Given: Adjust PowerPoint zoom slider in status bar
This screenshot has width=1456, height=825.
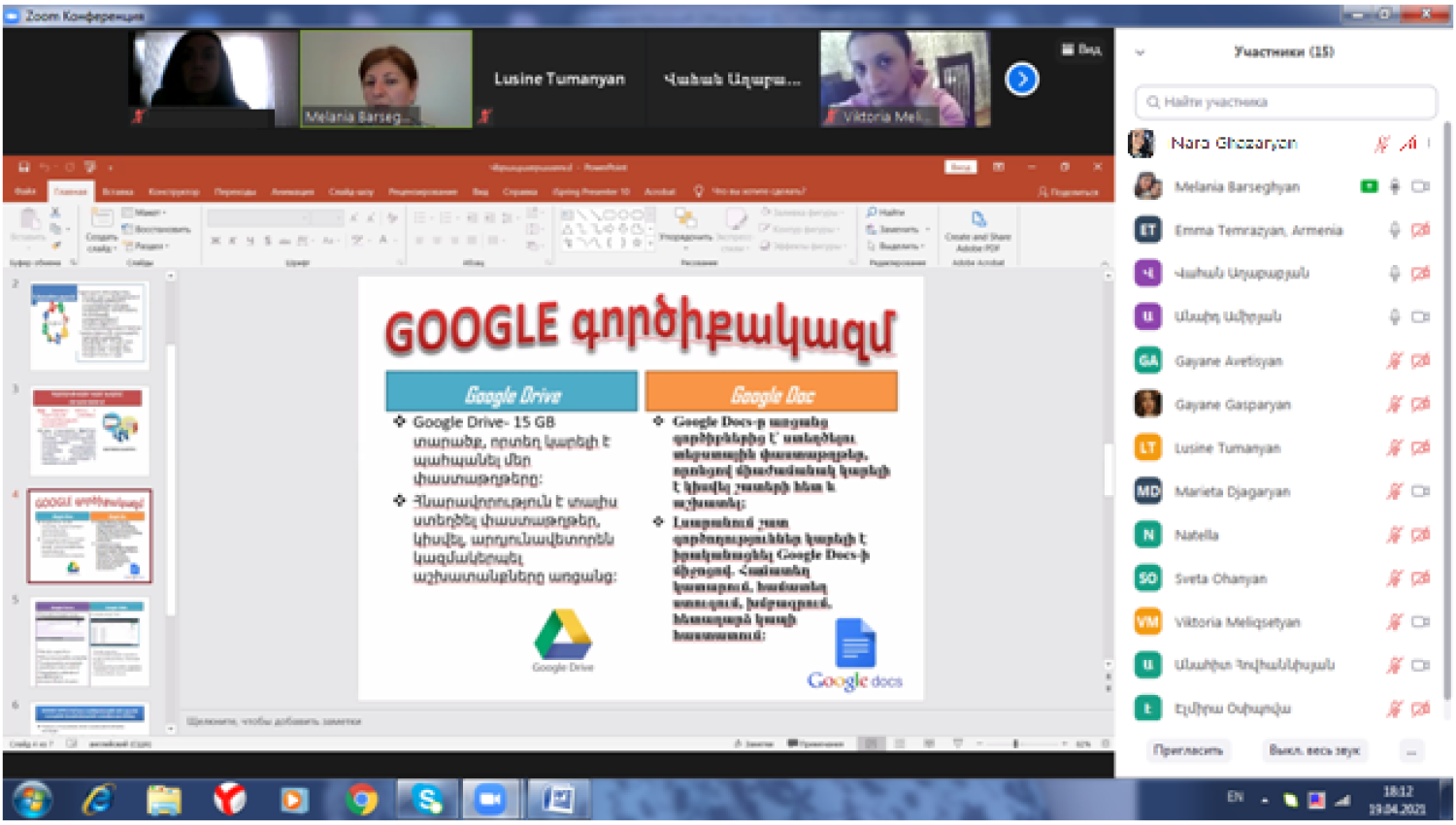Looking at the screenshot, I should tap(1015, 744).
